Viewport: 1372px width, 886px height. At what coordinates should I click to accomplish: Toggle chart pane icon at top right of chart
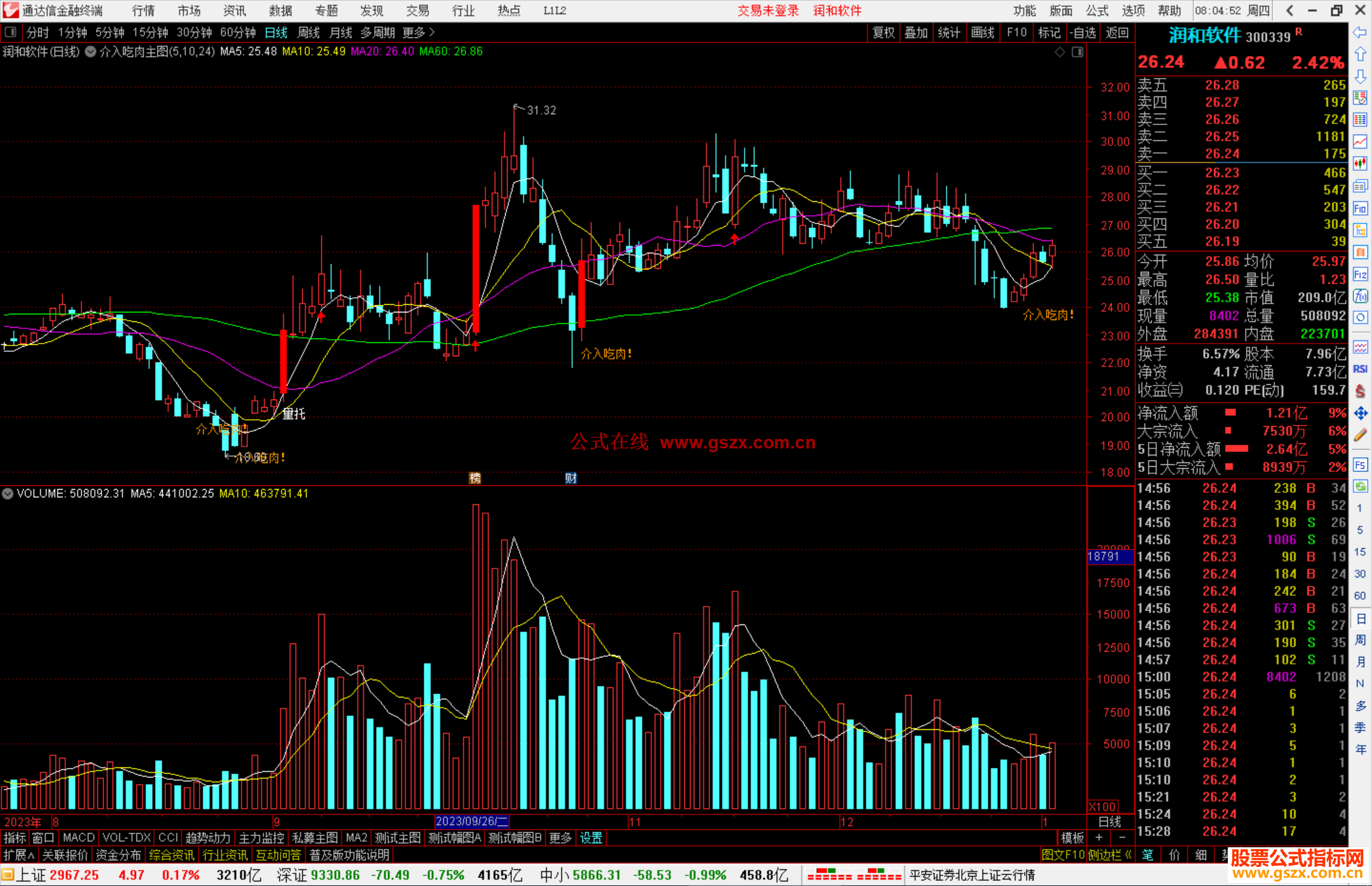[x=1078, y=52]
